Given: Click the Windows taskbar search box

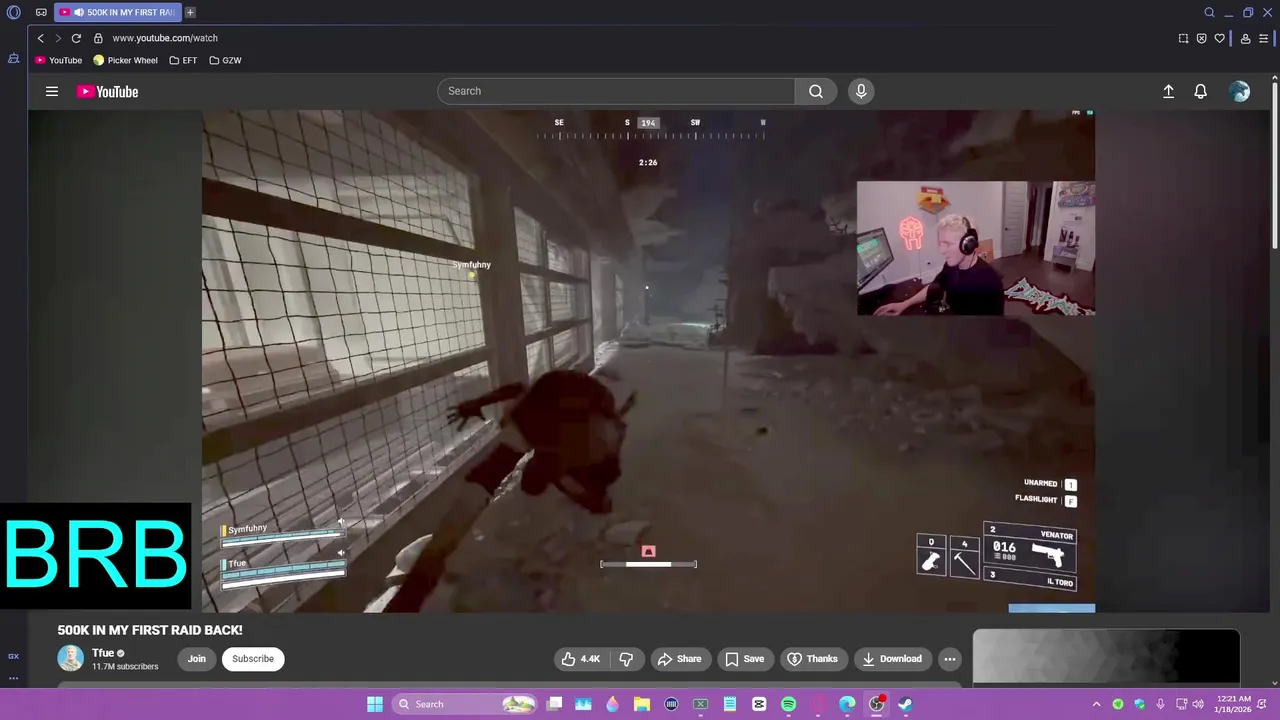Looking at the screenshot, I should pyautogui.click(x=464, y=704).
